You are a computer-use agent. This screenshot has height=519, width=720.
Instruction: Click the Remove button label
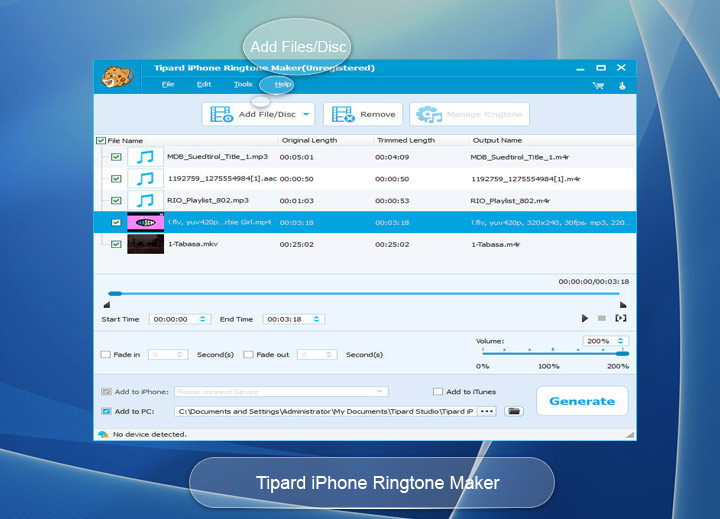tap(377, 114)
